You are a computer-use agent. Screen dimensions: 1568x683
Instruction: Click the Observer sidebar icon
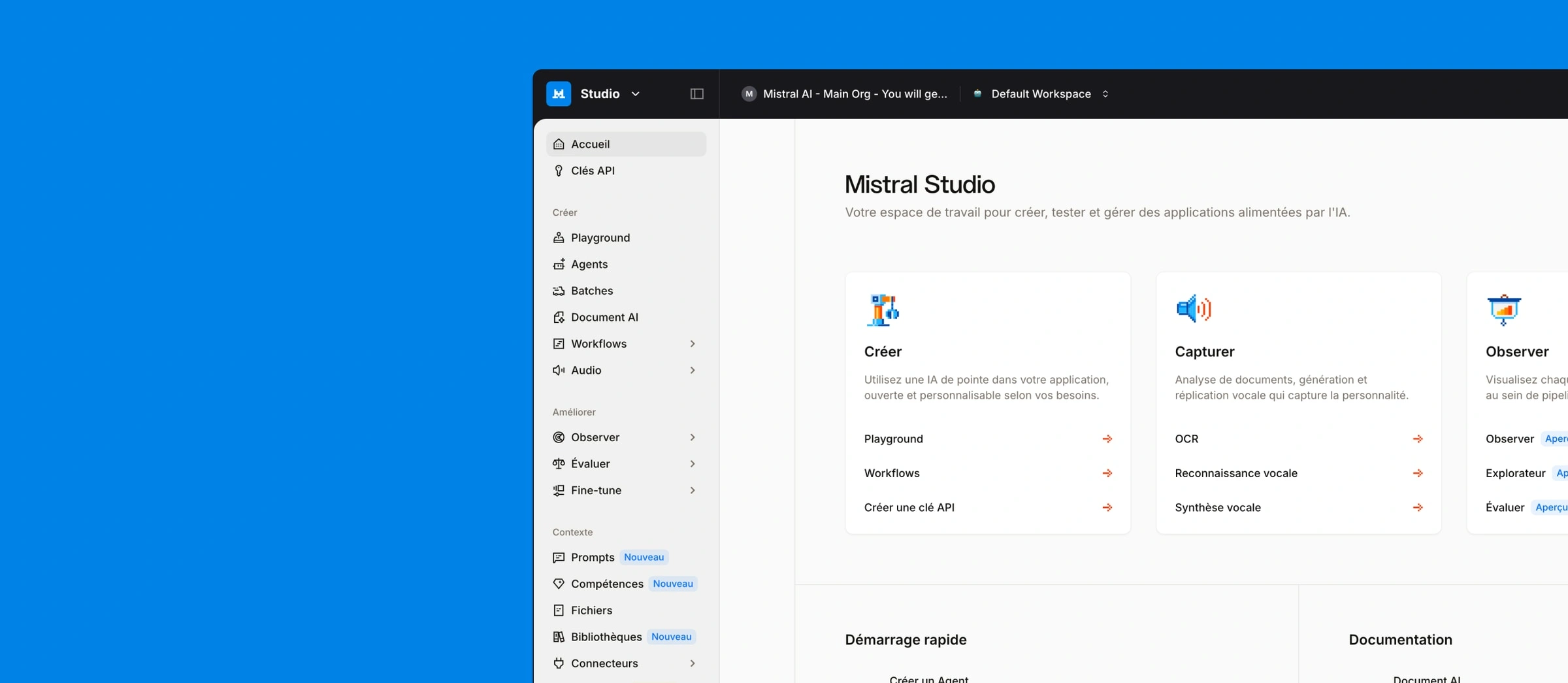pos(559,437)
